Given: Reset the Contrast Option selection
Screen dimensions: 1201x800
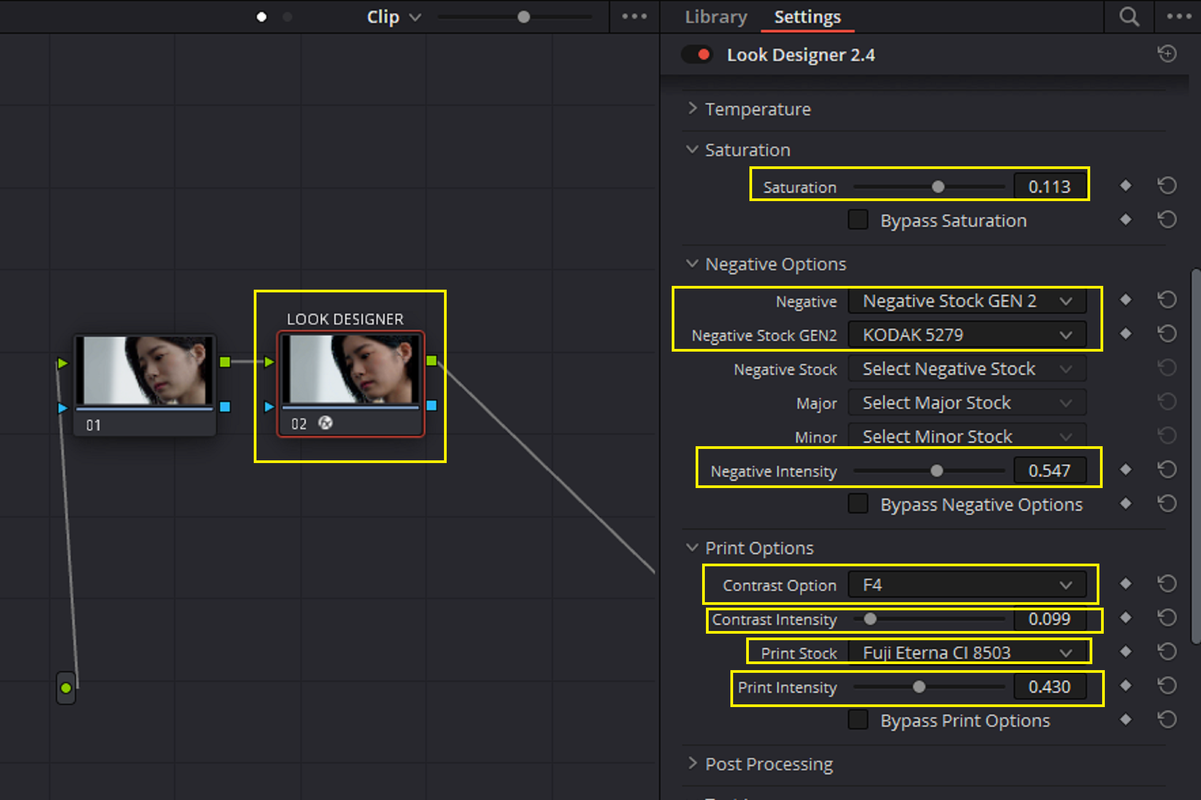Looking at the screenshot, I should [x=1166, y=584].
